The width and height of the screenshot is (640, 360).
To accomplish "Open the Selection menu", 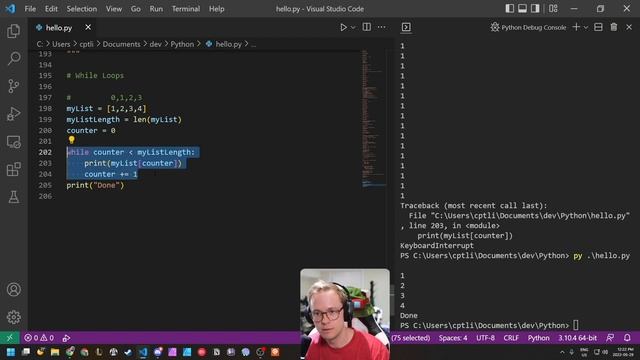I will [82, 9].
